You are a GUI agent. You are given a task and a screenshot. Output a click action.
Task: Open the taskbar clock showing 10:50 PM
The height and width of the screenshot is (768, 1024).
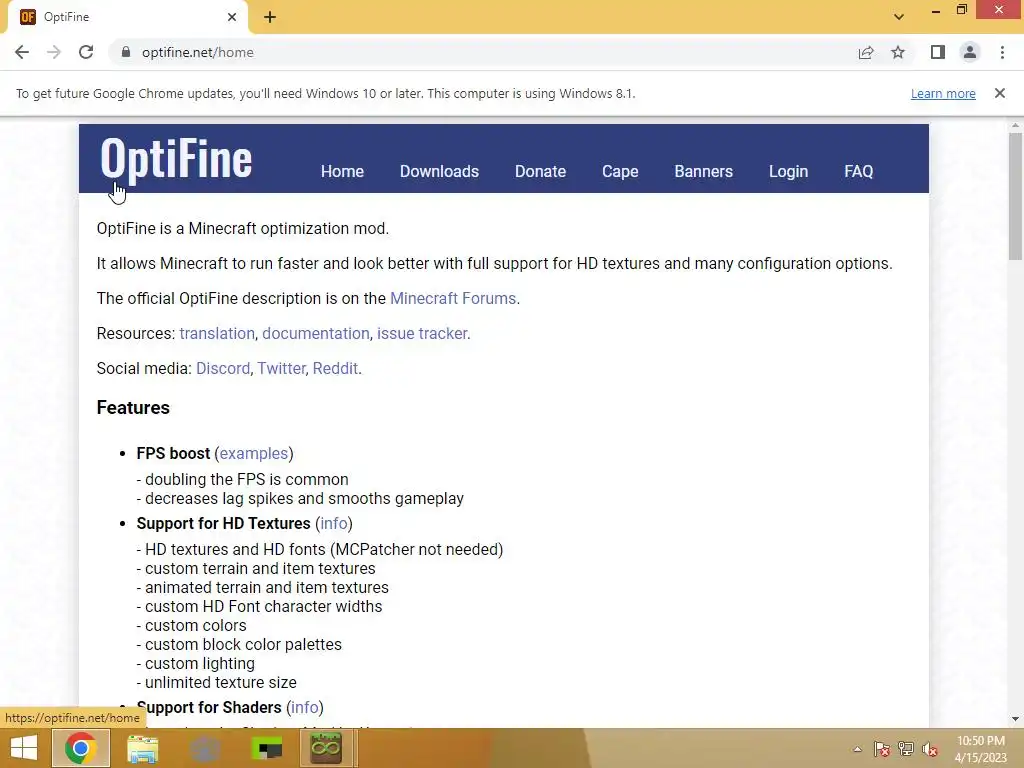pyautogui.click(x=980, y=749)
